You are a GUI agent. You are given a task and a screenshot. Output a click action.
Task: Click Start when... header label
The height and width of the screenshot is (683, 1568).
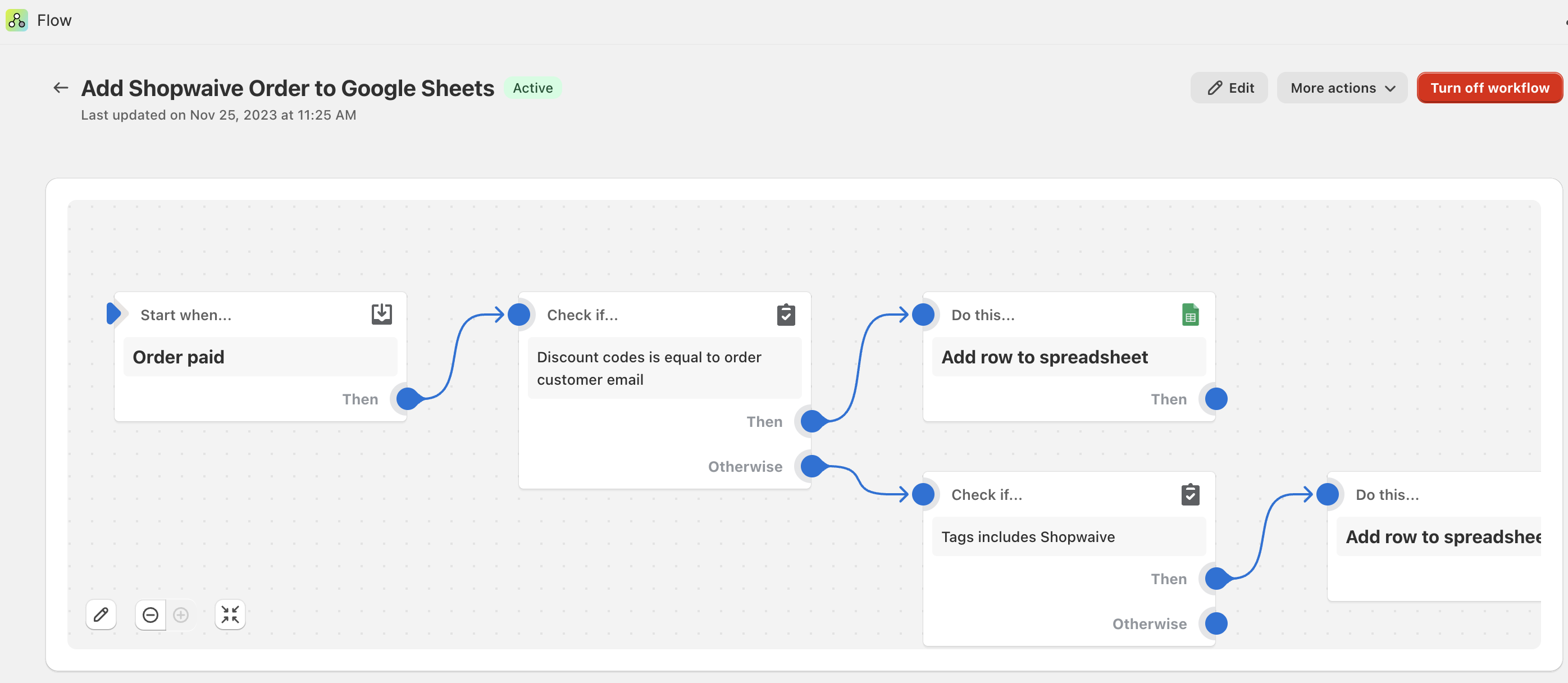(186, 315)
